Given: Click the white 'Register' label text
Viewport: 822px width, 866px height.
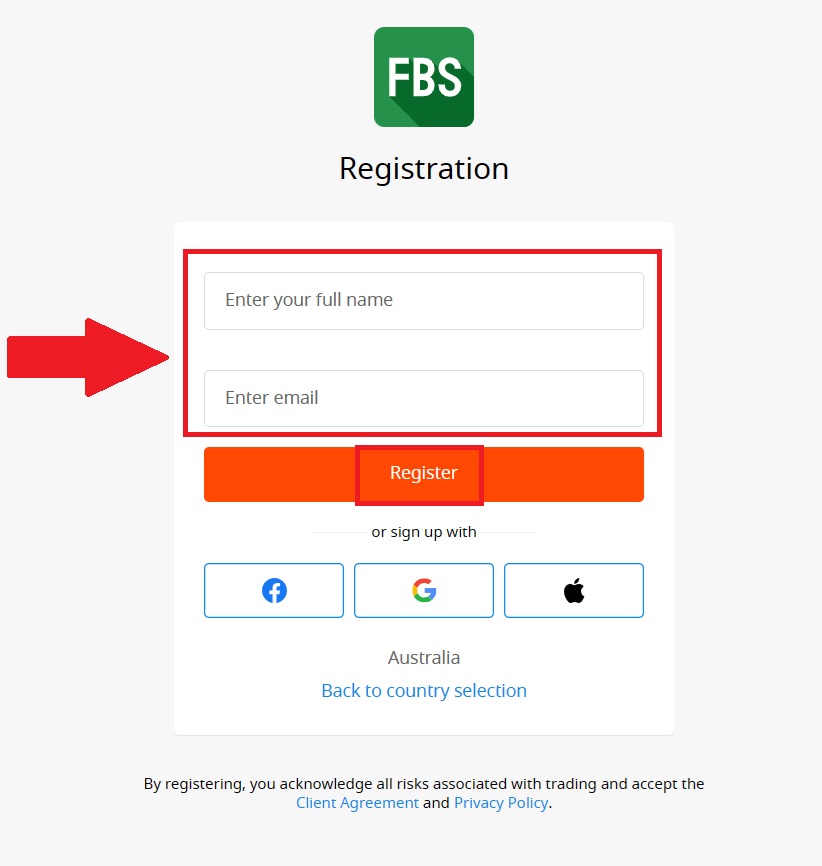Looking at the screenshot, I should point(424,473).
